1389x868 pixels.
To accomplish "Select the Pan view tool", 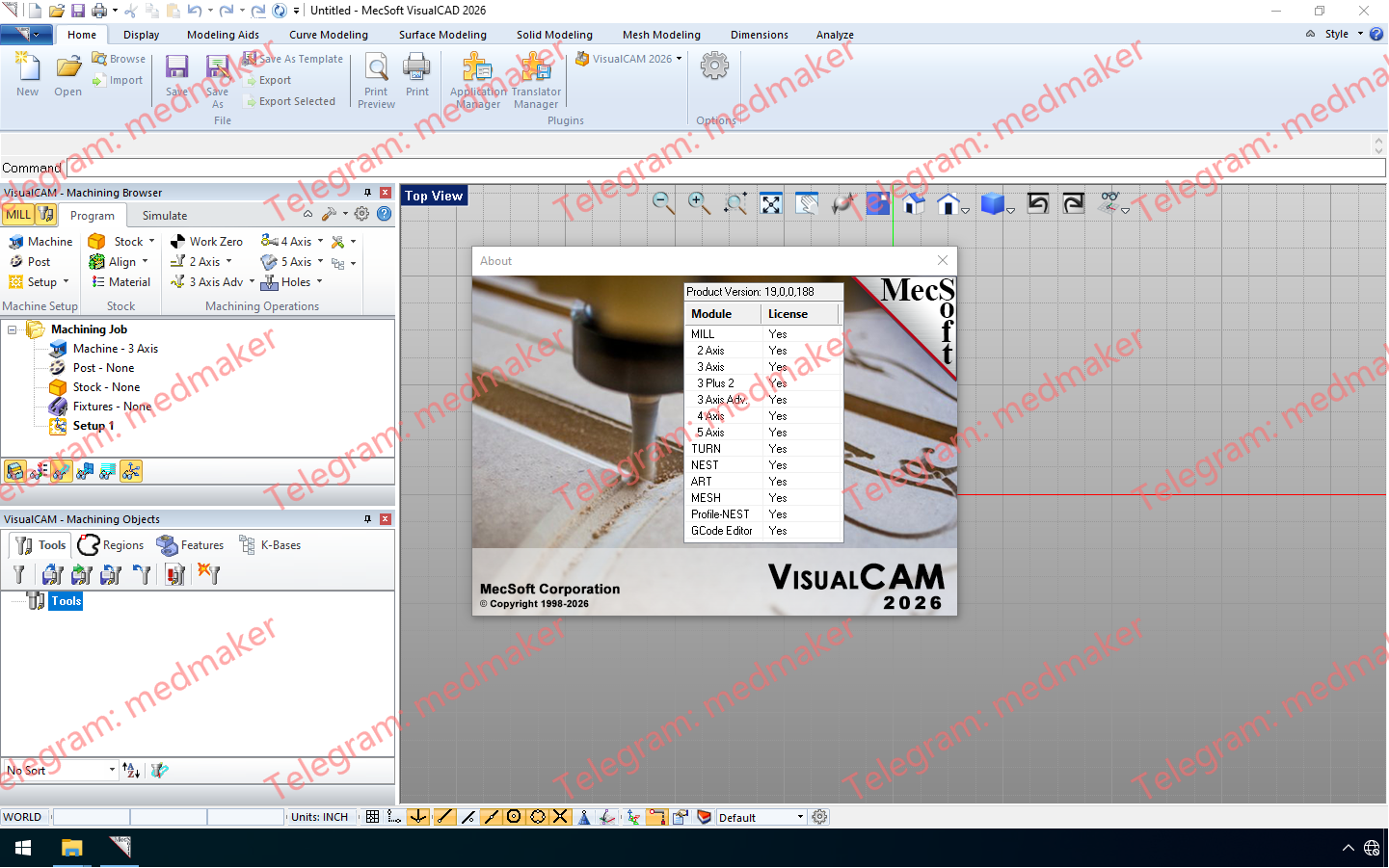I will click(806, 204).
